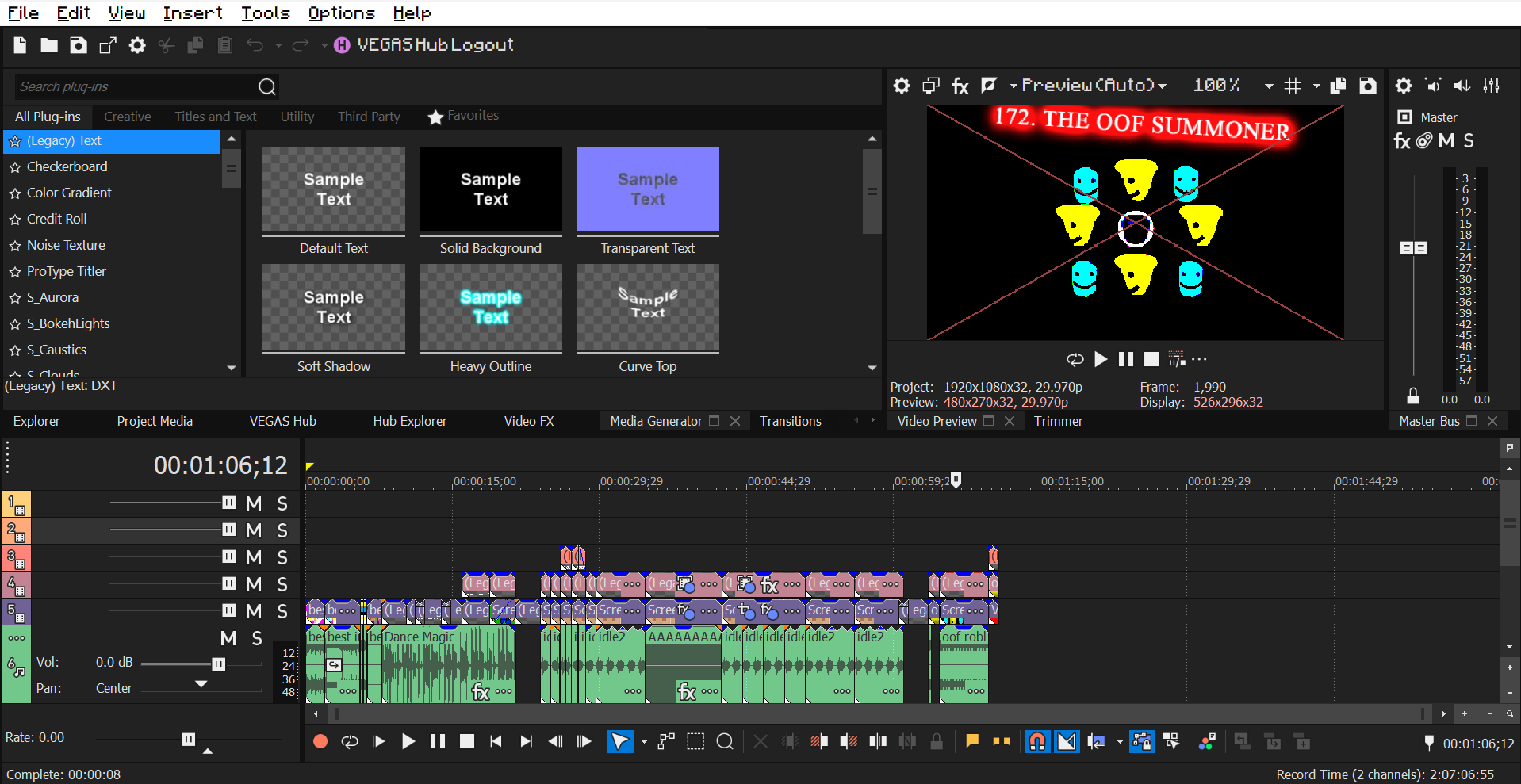Image resolution: width=1521 pixels, height=784 pixels.
Task: Open Video Output FX in the preview toolbar
Action: (960, 86)
